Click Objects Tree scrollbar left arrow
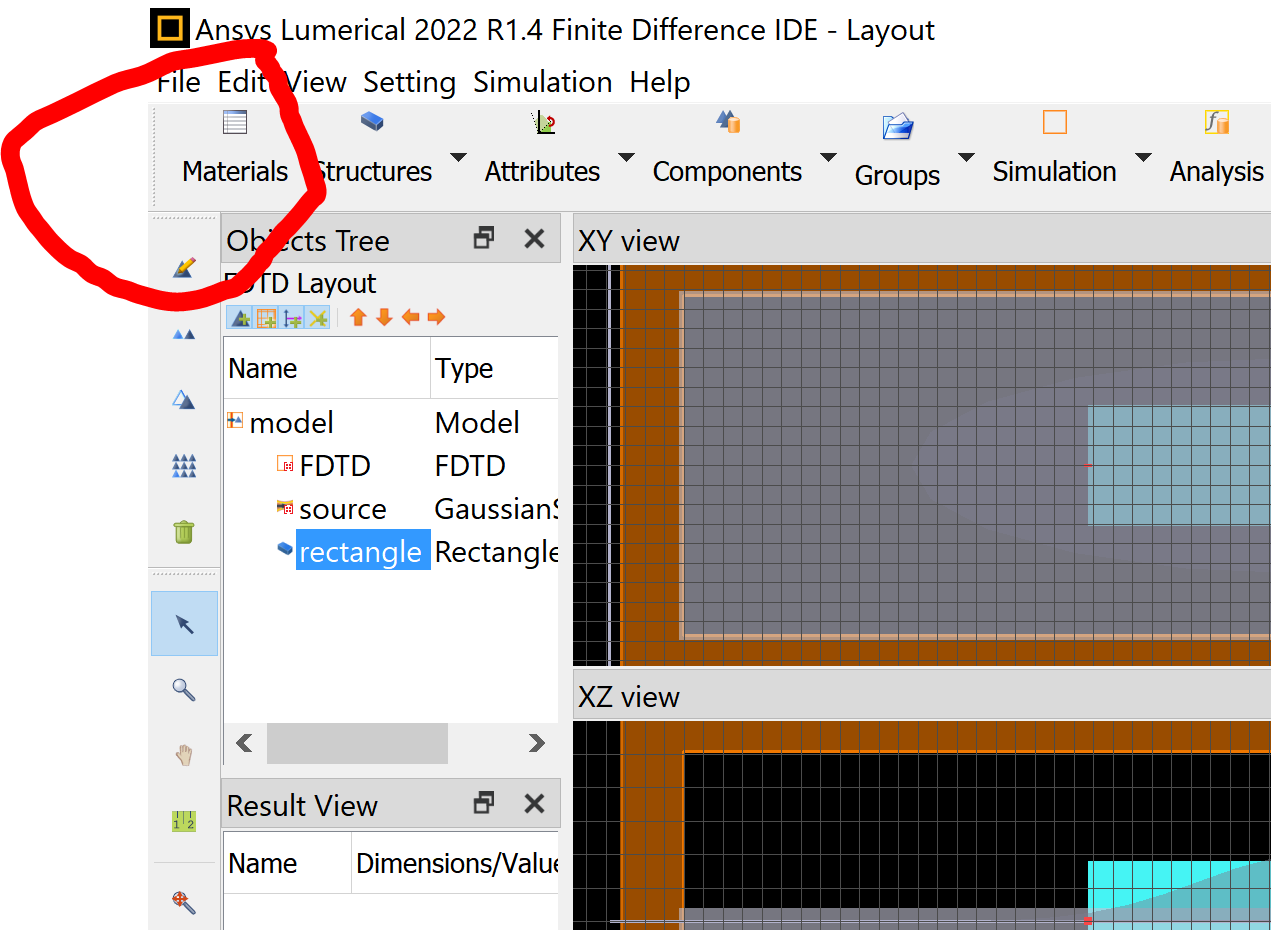Image resolution: width=1271 pixels, height=930 pixels. (x=244, y=743)
